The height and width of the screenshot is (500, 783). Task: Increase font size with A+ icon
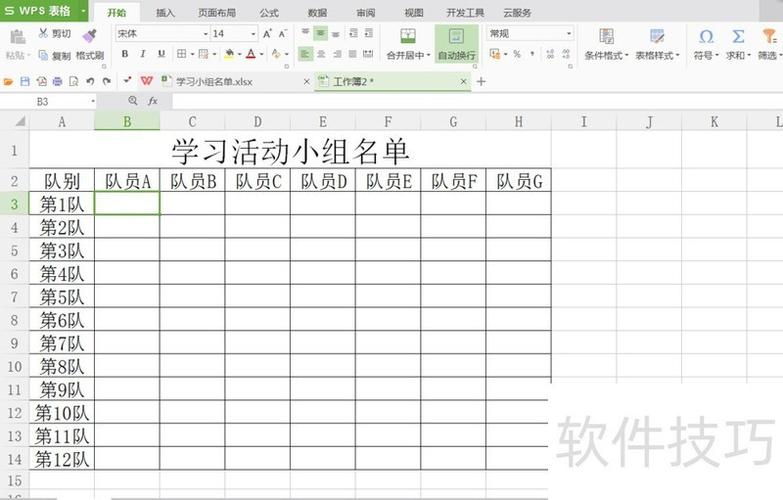point(267,33)
